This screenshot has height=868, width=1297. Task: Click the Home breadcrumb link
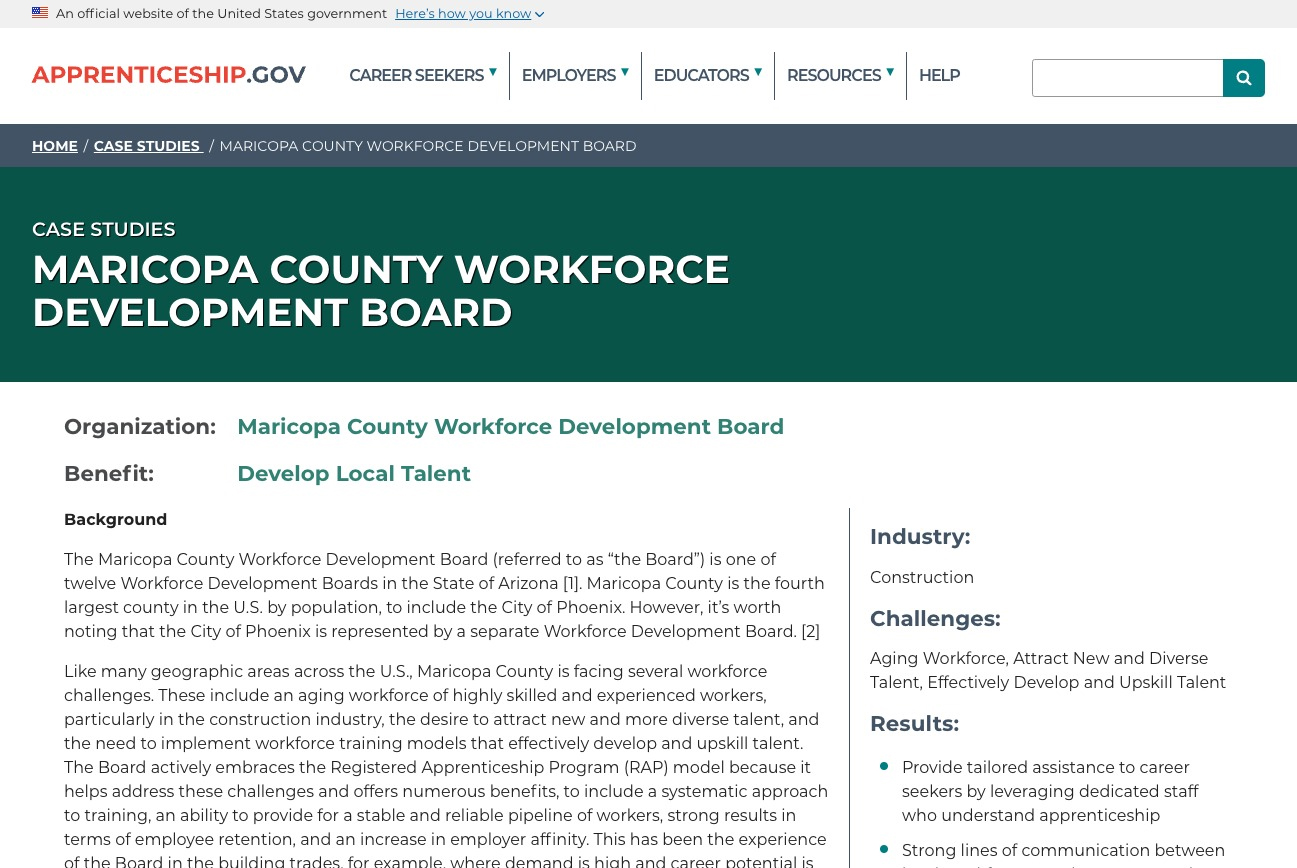coord(55,146)
